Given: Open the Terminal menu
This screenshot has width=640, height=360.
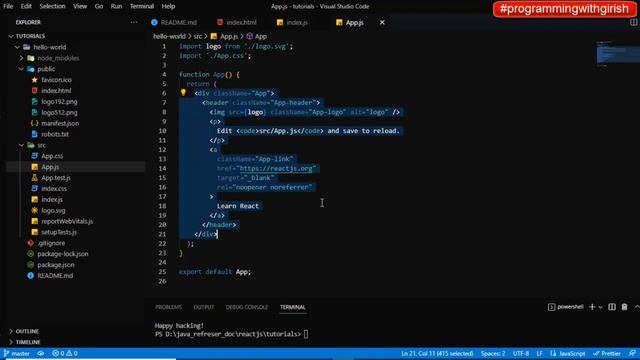Looking at the screenshot, I should [142, 6].
